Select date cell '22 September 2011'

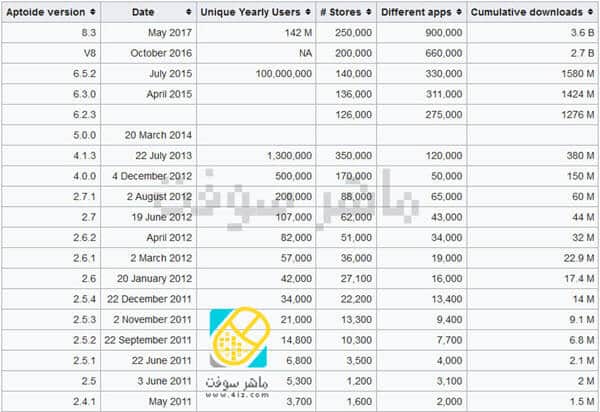pyautogui.click(x=148, y=340)
